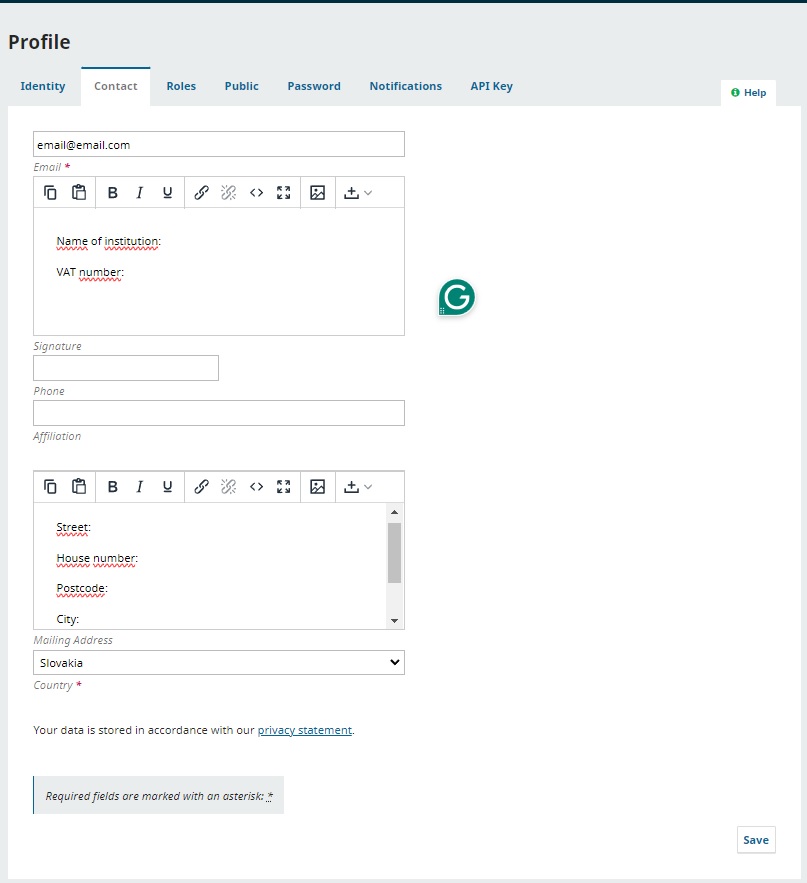This screenshot has height=883, width=807.
Task: Click fullscreen icon in Mailing Address editor
Action: point(284,487)
